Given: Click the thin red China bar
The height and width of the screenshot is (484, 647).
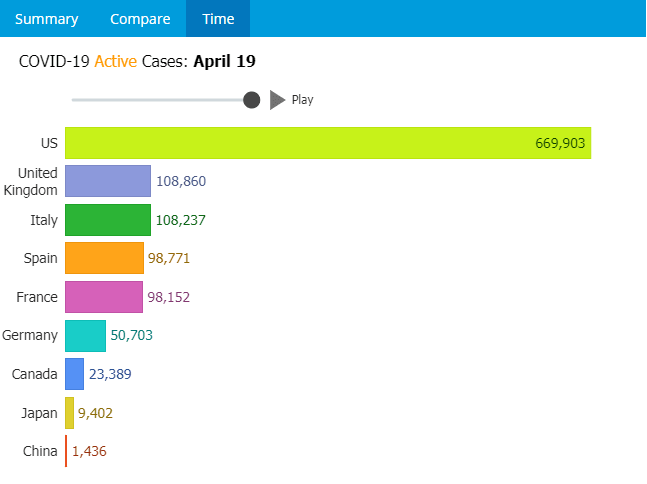Looking at the screenshot, I should tap(66, 451).
